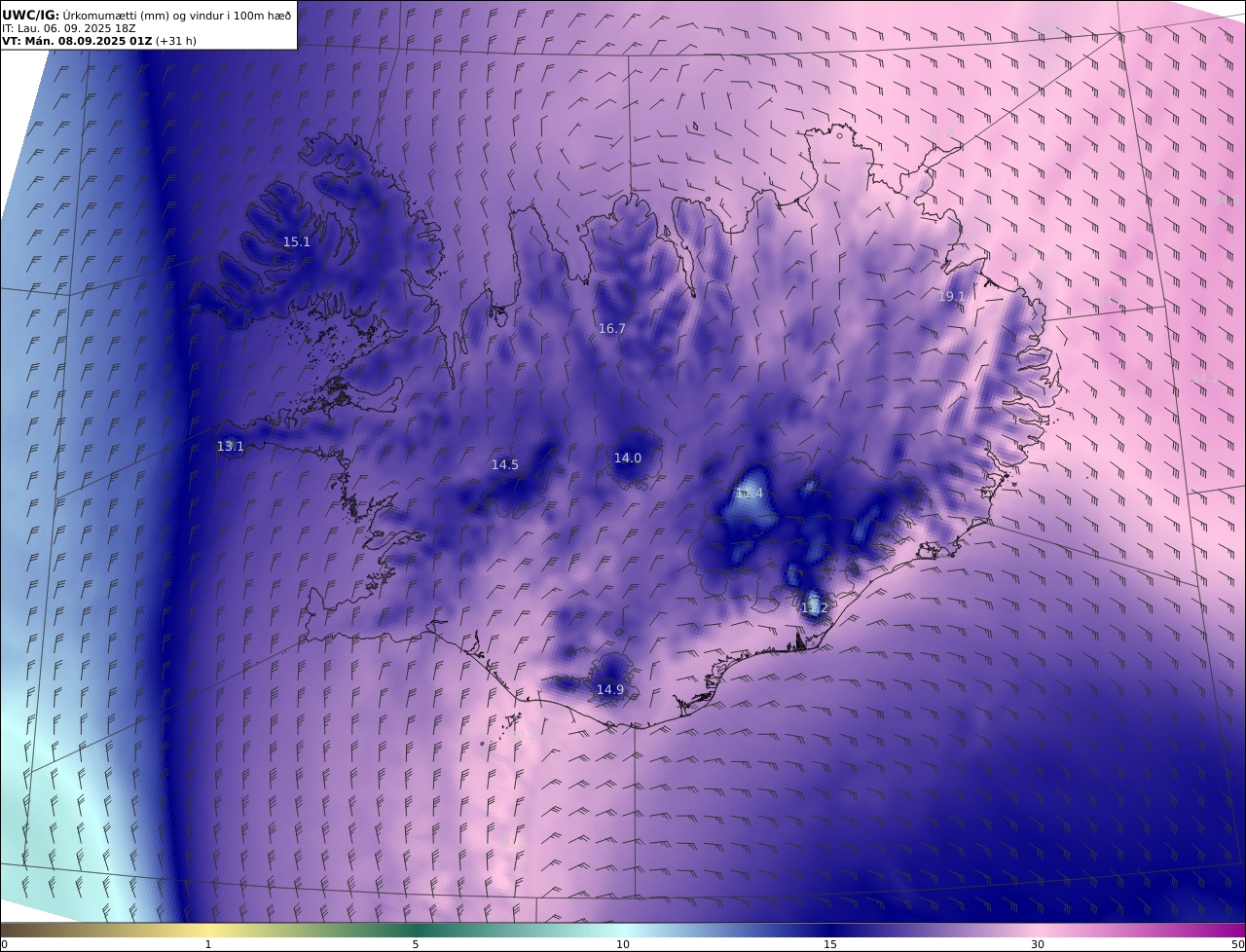Viewport: 1246px width, 952px height.
Task: Click the 13.1 value label on the map
Action: (231, 446)
